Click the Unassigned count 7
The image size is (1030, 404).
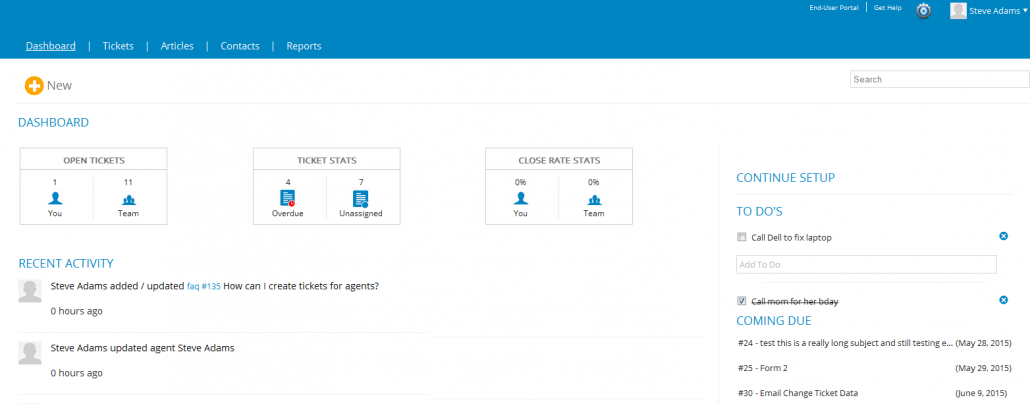tap(361, 182)
